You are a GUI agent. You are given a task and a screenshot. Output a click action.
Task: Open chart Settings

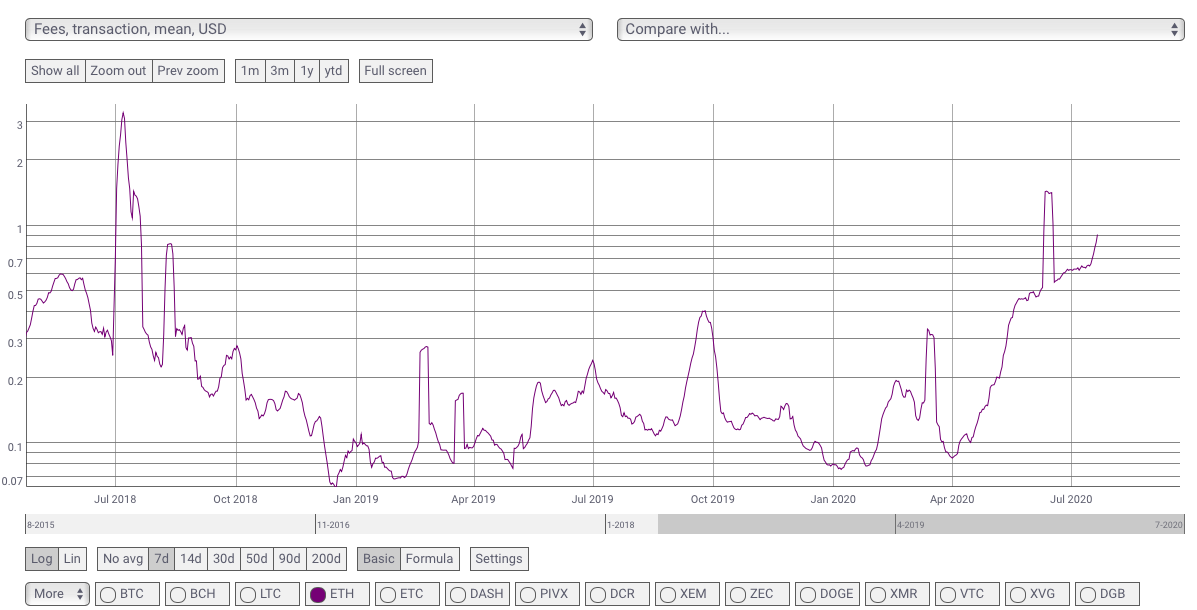pos(498,559)
